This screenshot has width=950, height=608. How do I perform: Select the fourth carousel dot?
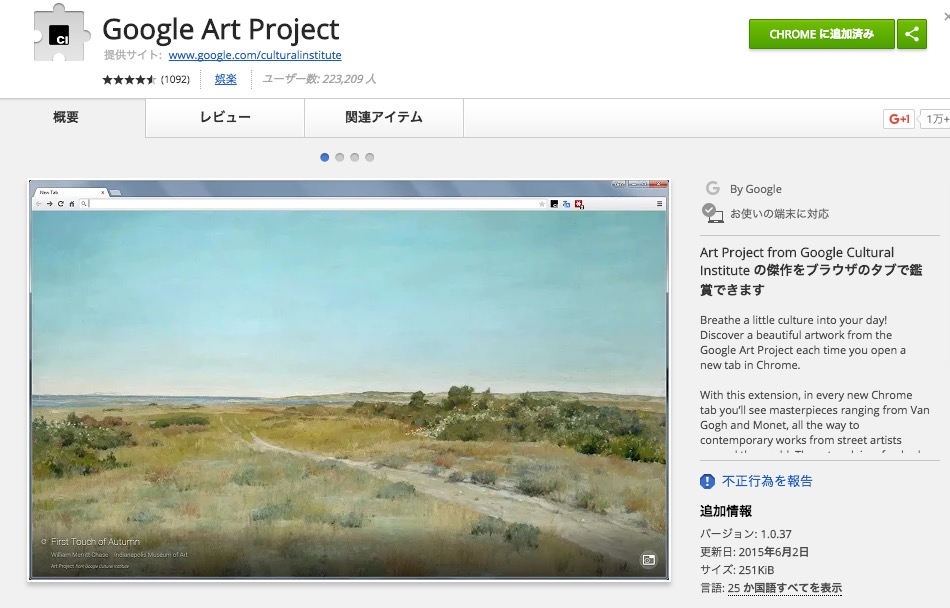click(370, 157)
